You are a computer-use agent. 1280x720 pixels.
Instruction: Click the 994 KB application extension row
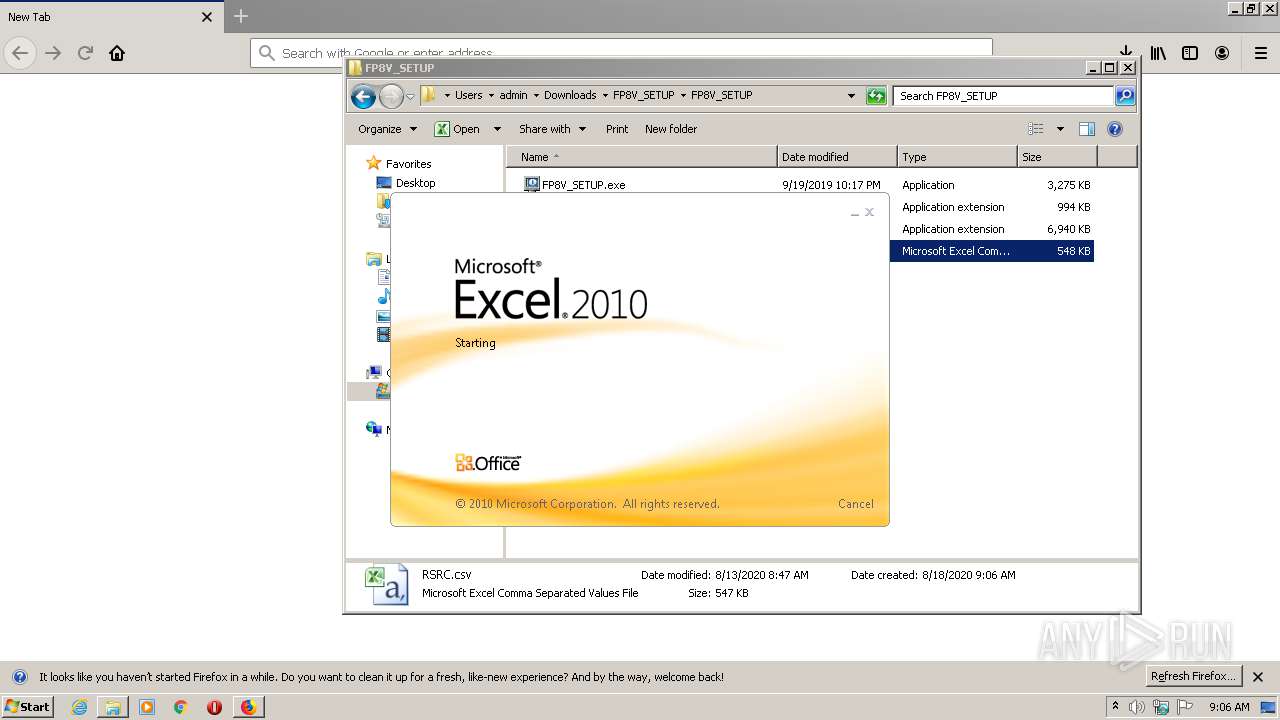click(x=992, y=207)
